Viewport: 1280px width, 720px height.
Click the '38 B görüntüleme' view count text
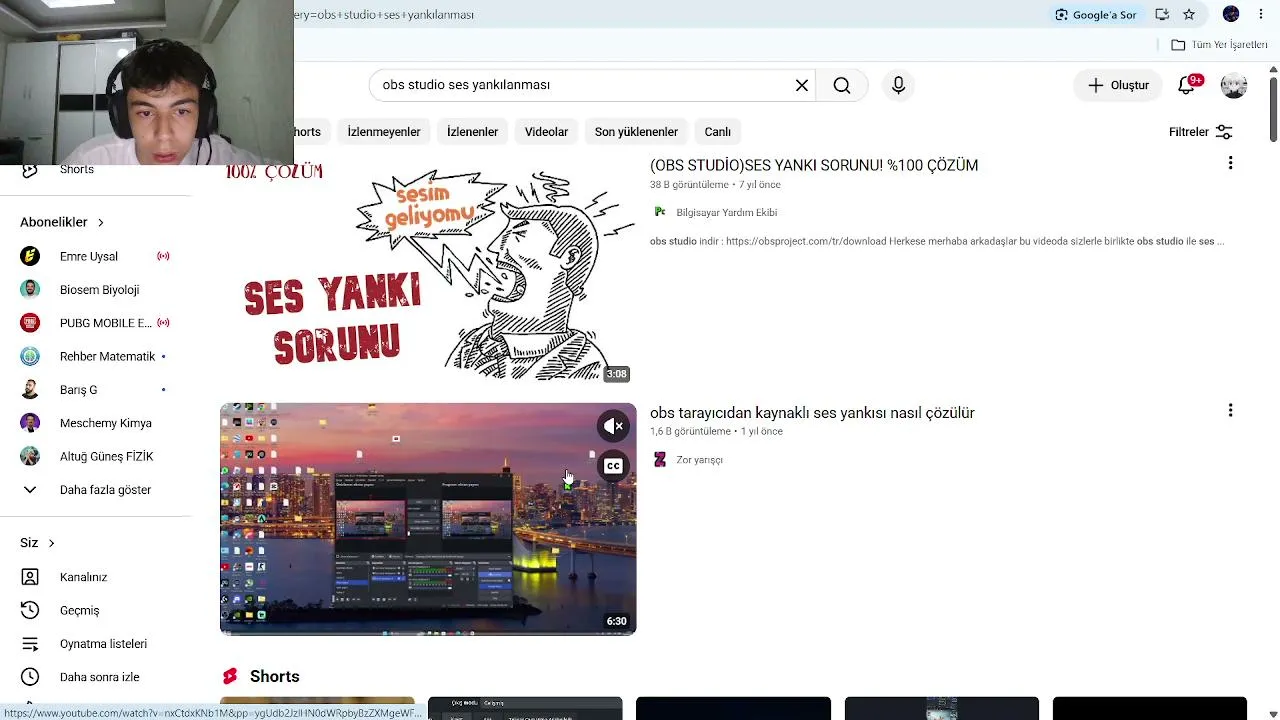689,185
